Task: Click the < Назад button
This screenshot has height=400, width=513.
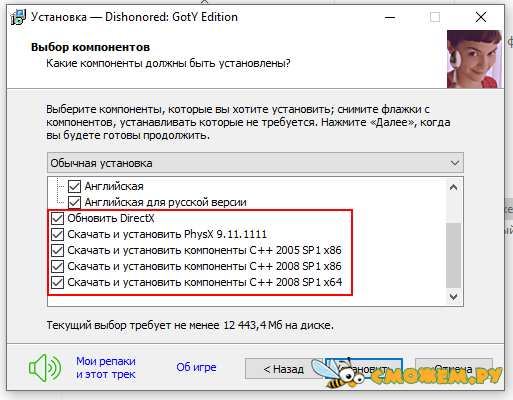Action: [x=284, y=369]
